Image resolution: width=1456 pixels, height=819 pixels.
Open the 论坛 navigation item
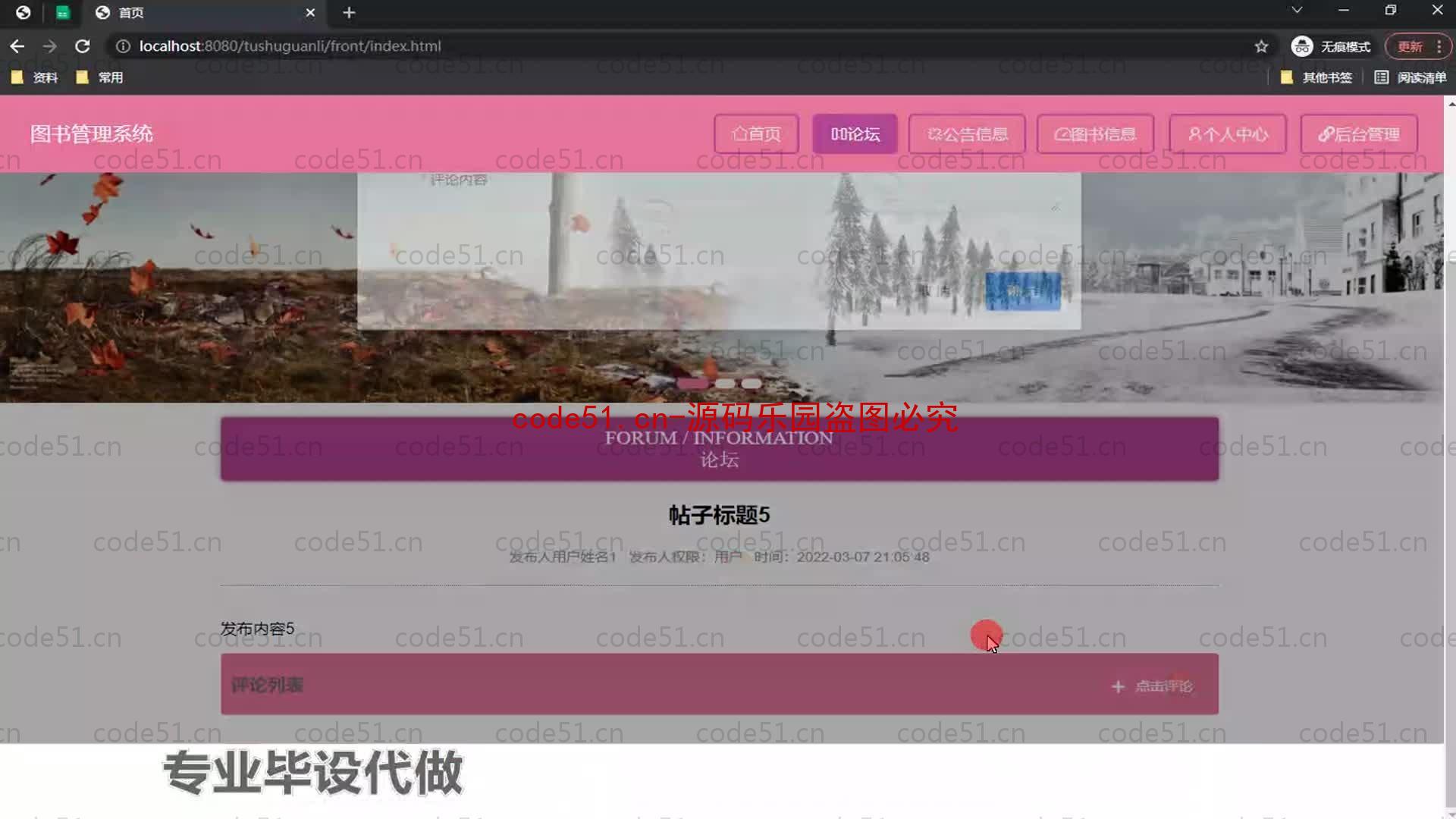tap(855, 134)
